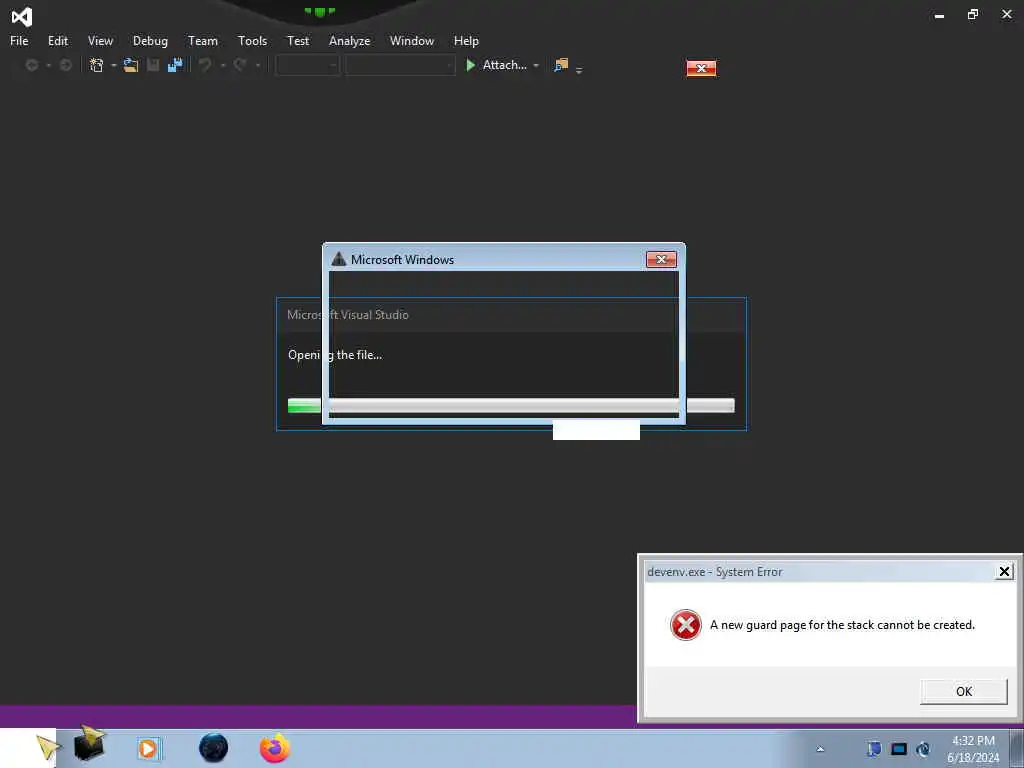Click the Redo toolbar icon
1024x768 pixels.
click(x=240, y=65)
